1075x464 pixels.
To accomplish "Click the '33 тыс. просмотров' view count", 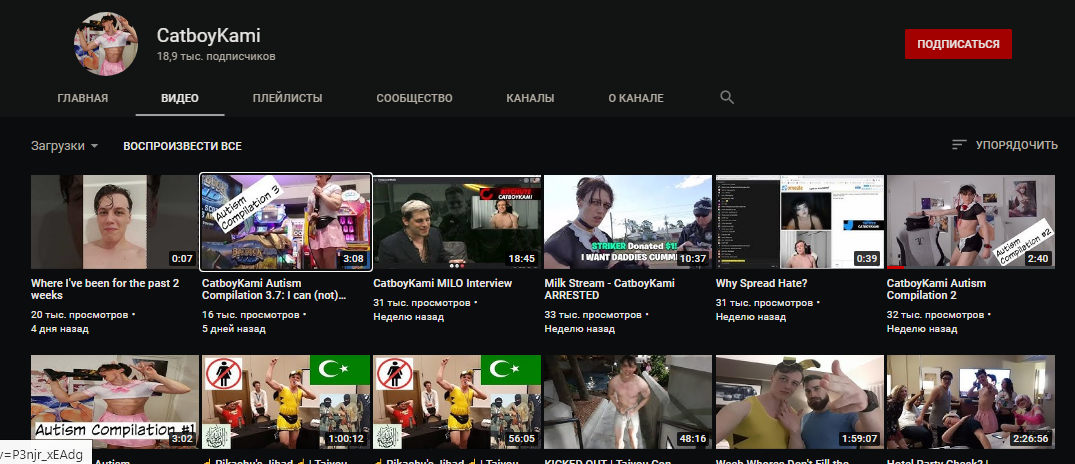I will 593,315.
